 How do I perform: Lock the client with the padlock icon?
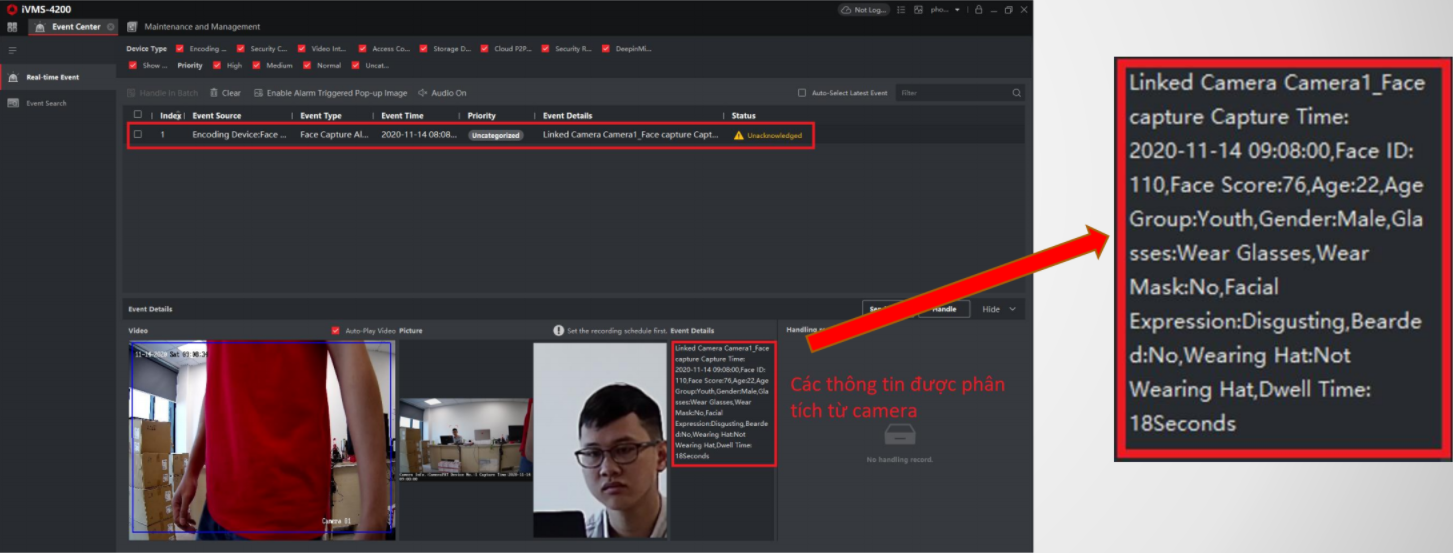click(979, 10)
